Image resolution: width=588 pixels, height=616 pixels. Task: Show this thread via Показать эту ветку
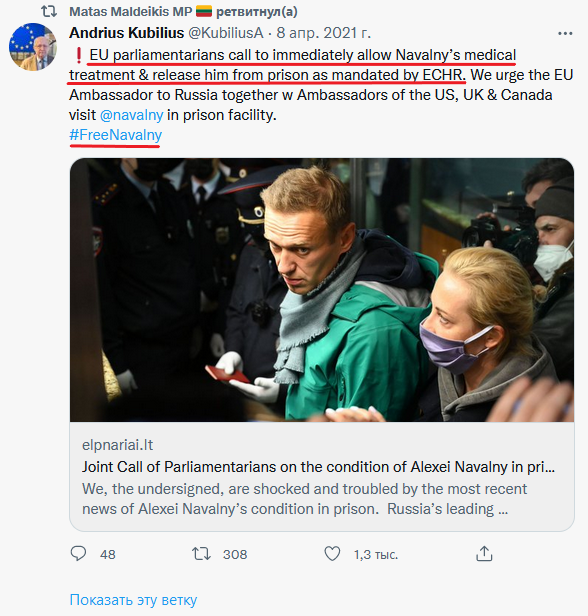click(133, 600)
